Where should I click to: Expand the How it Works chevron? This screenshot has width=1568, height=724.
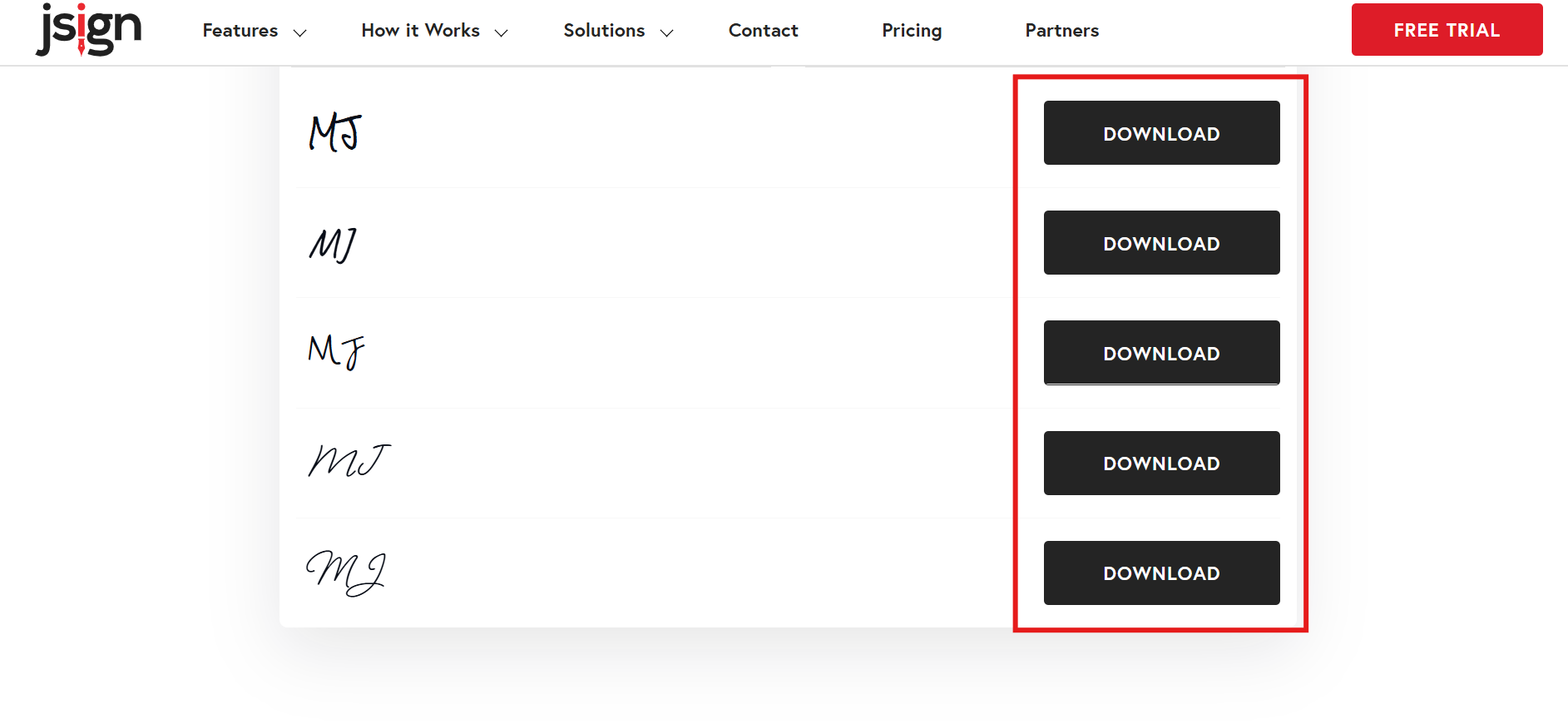(x=502, y=32)
